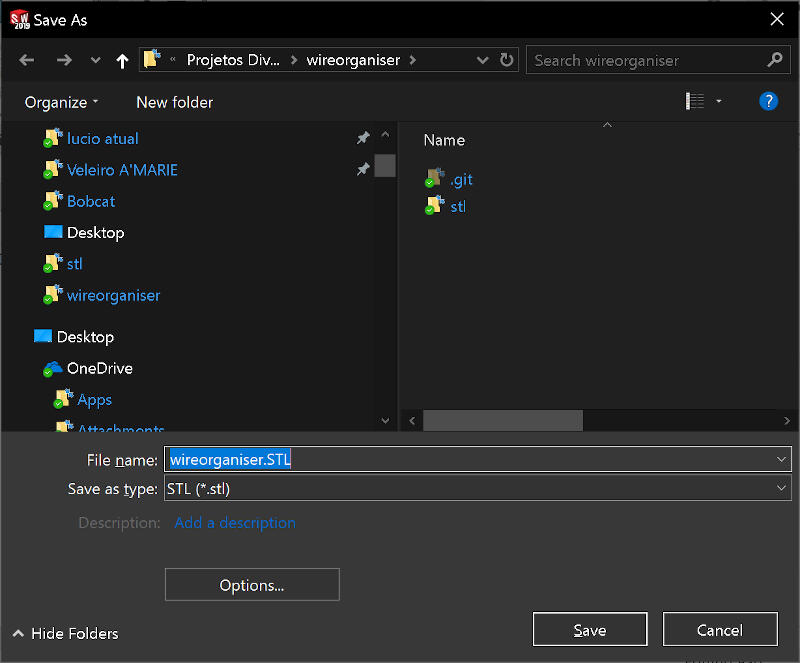Open stl folder in the navigation pane
800x663 pixels.
pyautogui.click(x=74, y=264)
